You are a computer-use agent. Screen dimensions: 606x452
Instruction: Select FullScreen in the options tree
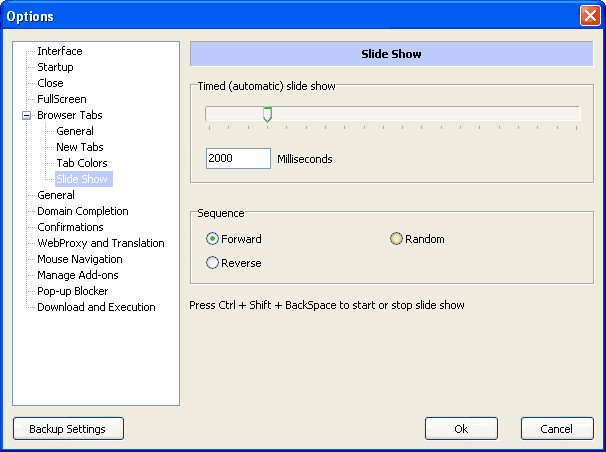click(62, 99)
